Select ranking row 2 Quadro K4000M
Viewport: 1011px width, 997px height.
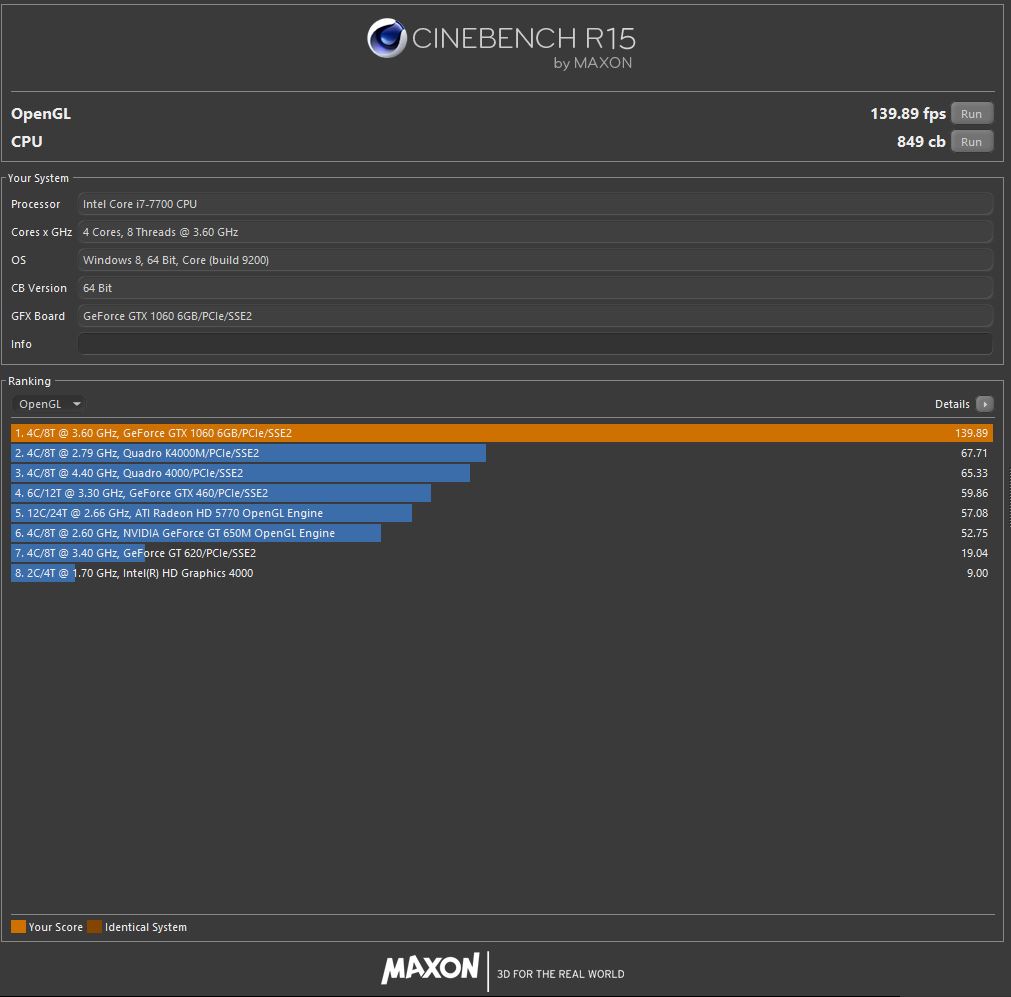click(502, 453)
